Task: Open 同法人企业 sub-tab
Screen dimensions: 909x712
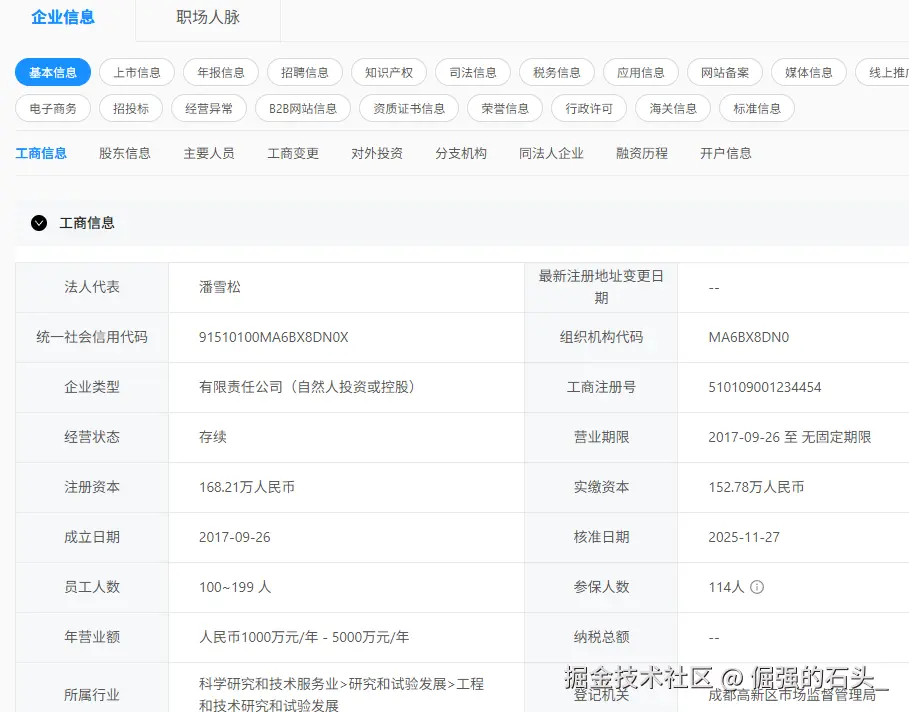Action: pyautogui.click(x=551, y=153)
